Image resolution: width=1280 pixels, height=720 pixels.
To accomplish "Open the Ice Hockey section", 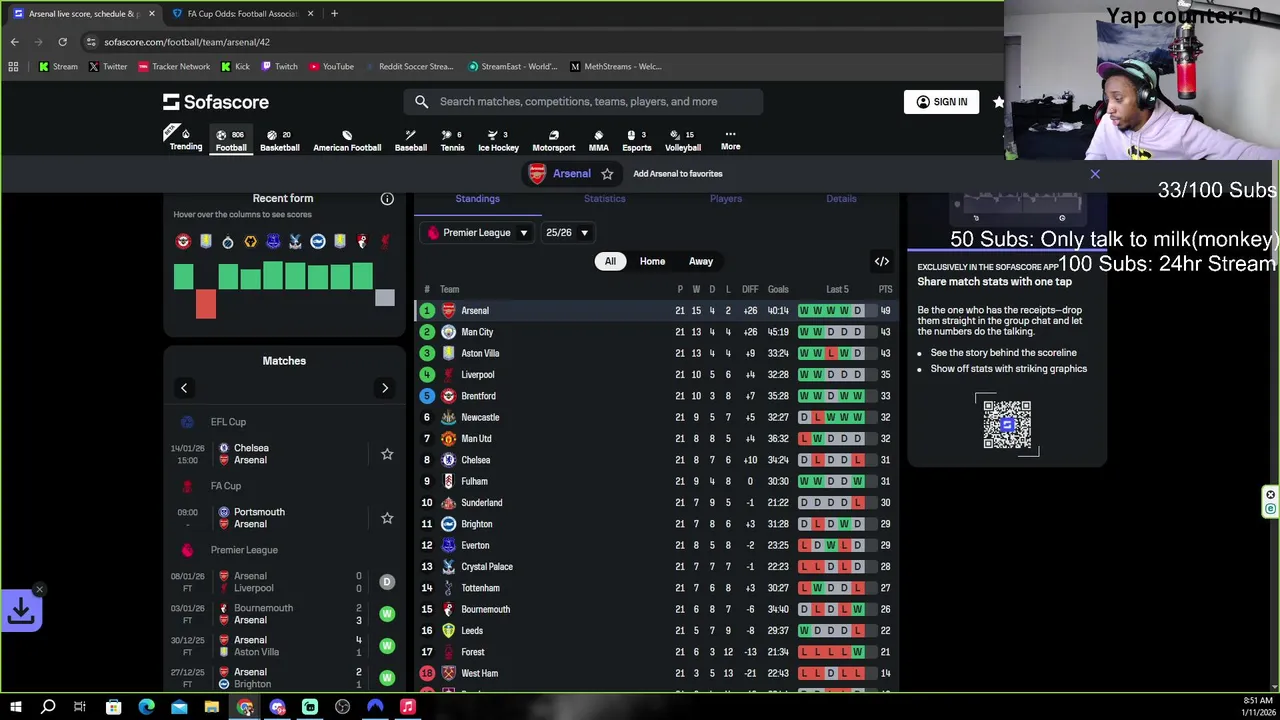I will pyautogui.click(x=498, y=140).
